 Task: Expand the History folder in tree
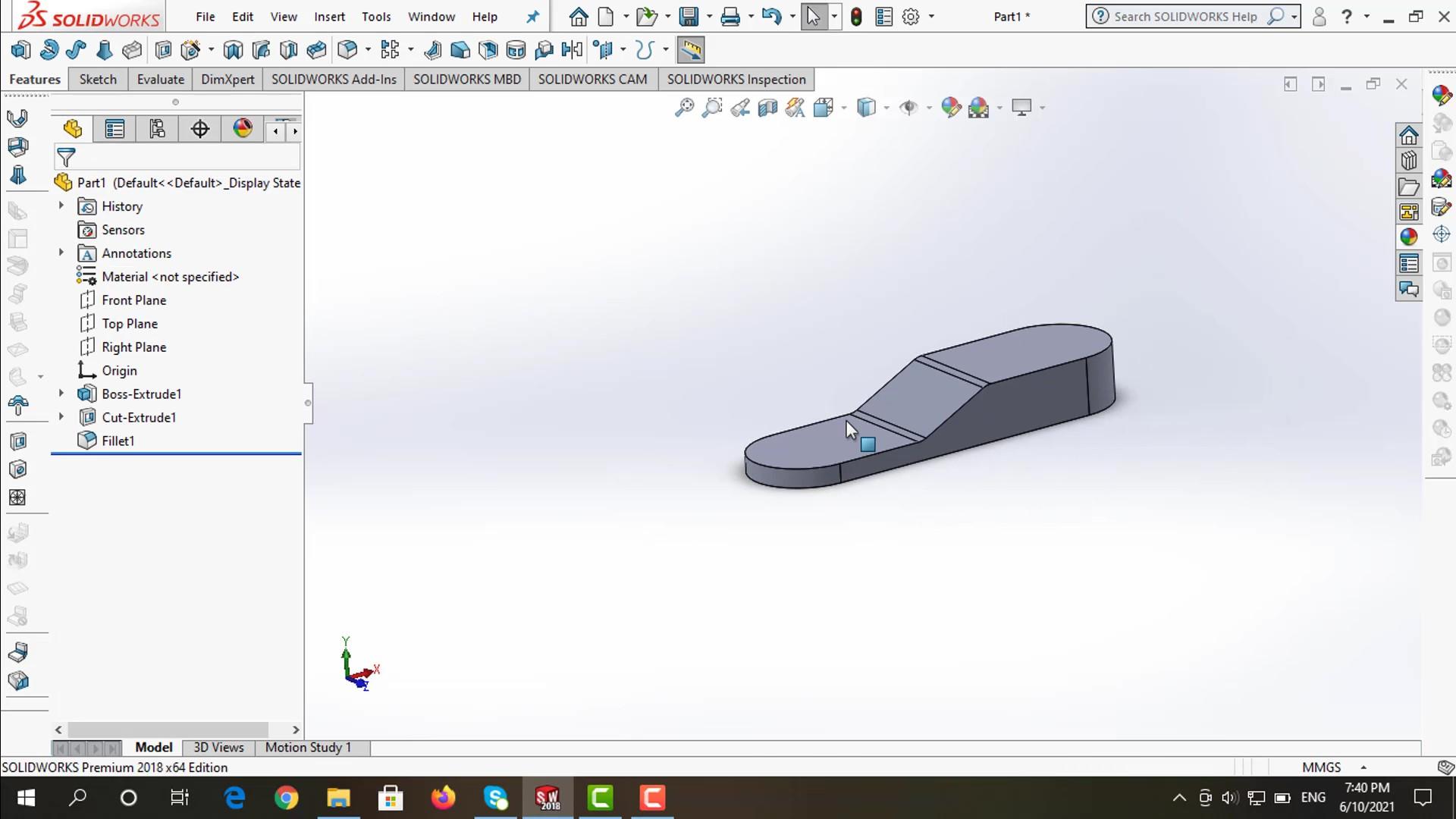click(61, 206)
